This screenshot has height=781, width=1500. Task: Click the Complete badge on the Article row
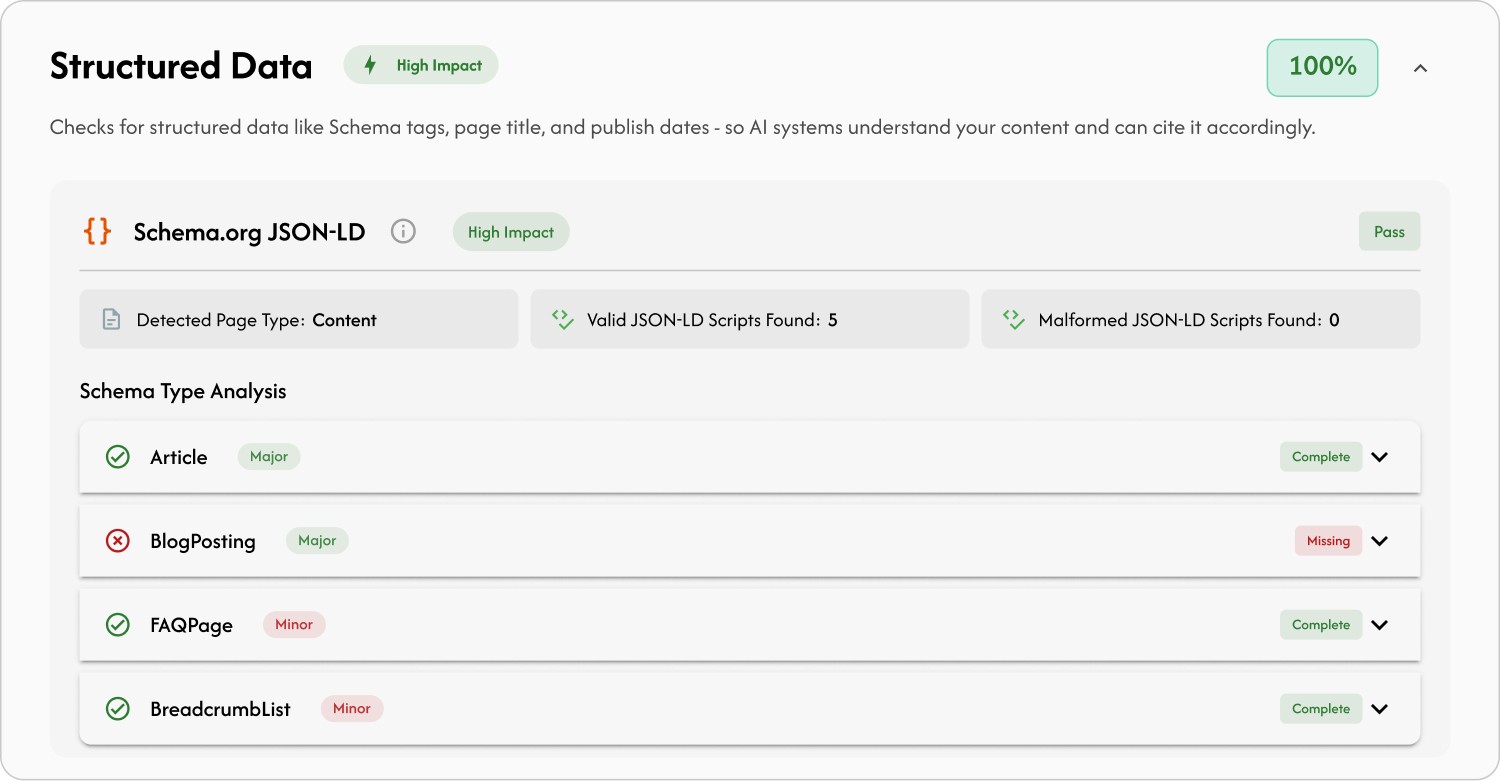1320,457
